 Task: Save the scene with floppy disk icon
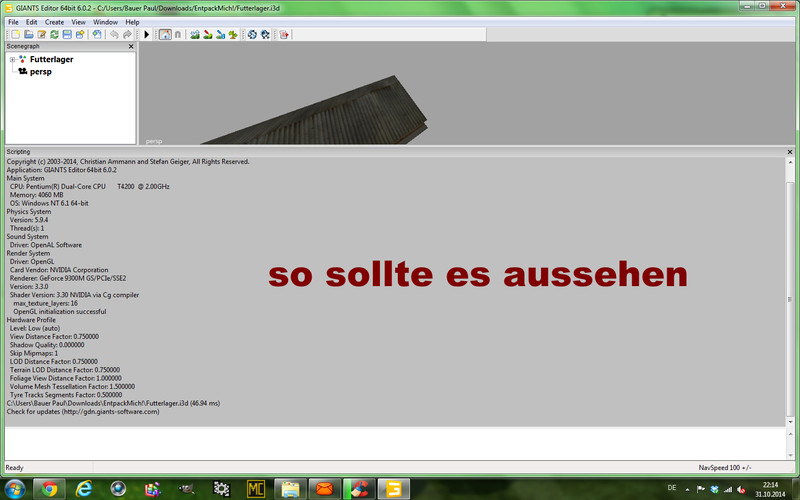tap(67, 34)
